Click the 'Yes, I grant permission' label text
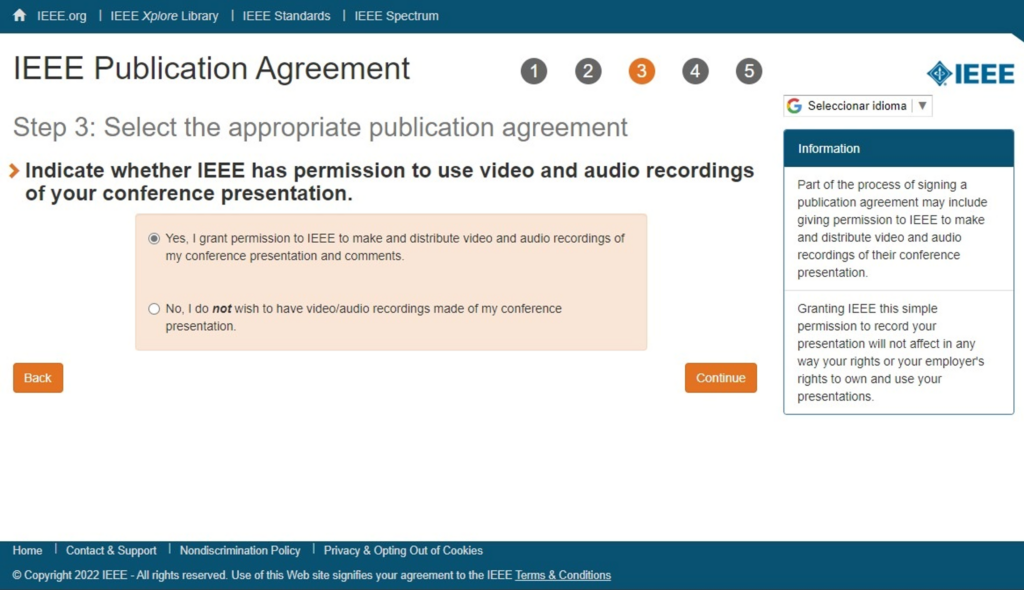Screen dimensions: 1024x590 pyautogui.click(x=395, y=247)
